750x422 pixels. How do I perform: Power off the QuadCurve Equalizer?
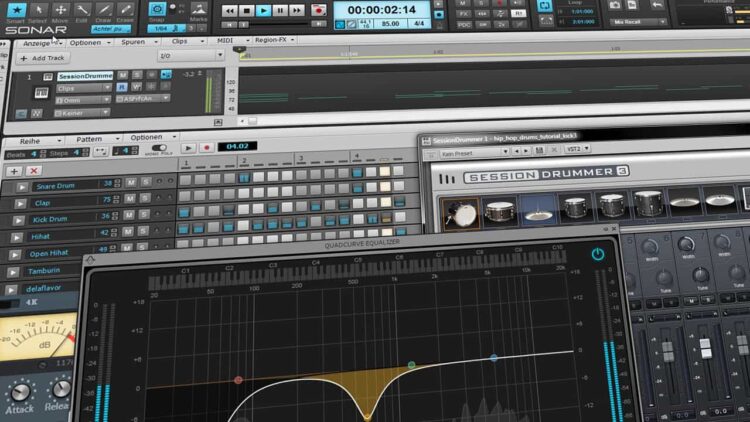[x=597, y=255]
